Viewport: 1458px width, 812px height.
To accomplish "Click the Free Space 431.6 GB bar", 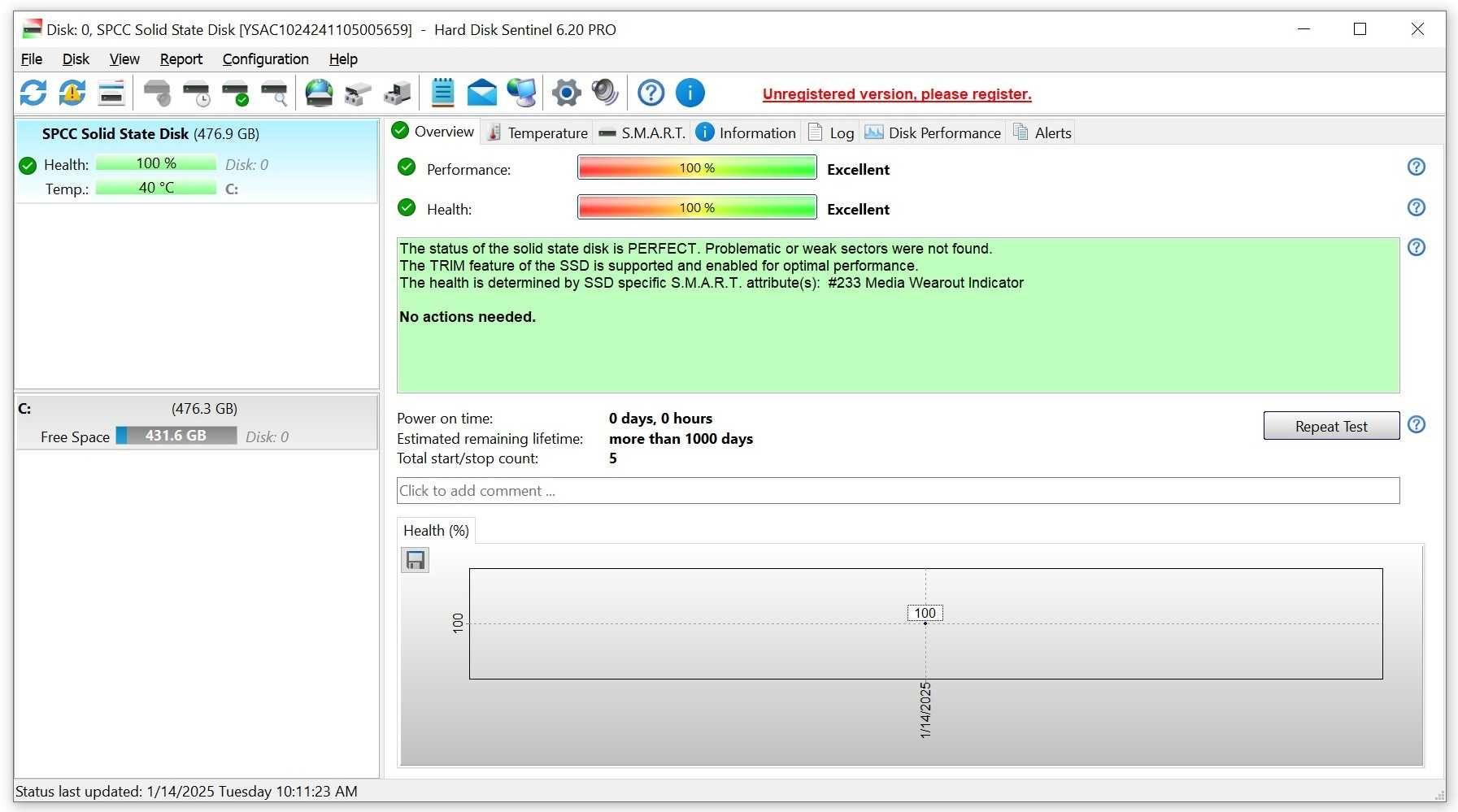I will click(x=176, y=436).
